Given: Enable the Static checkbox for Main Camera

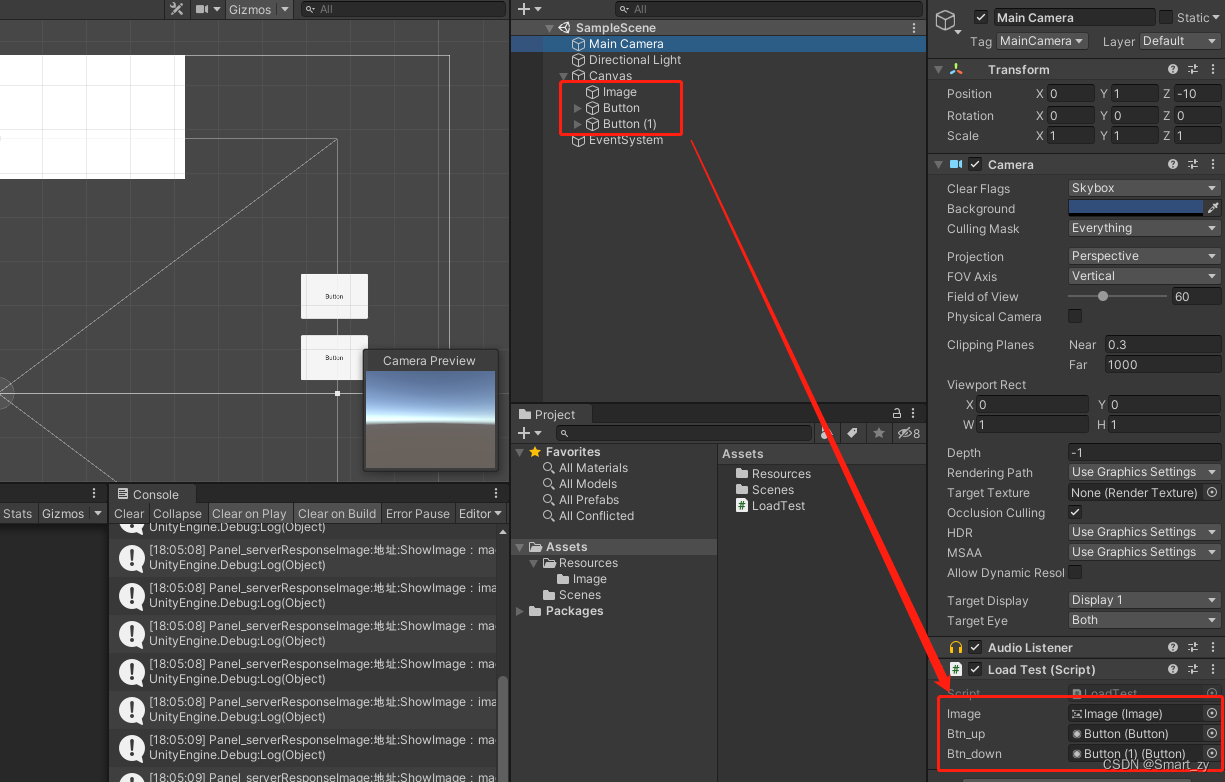Looking at the screenshot, I should tap(1166, 17).
